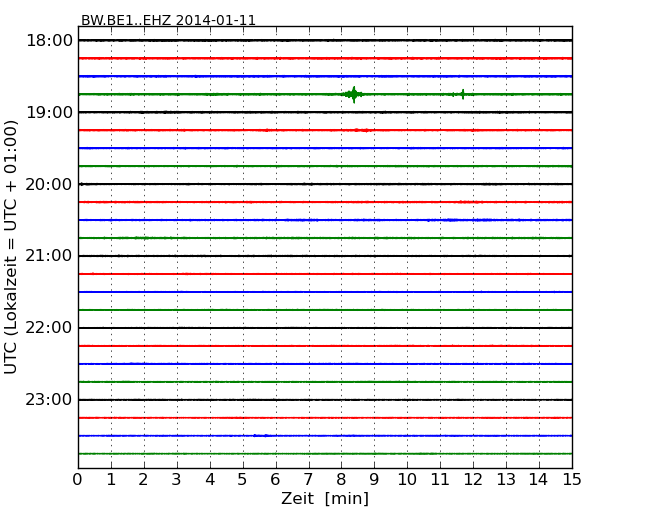The height and width of the screenshot is (520, 650).
Task: Select x-axis tick label 0
Action: [x=78, y=480]
